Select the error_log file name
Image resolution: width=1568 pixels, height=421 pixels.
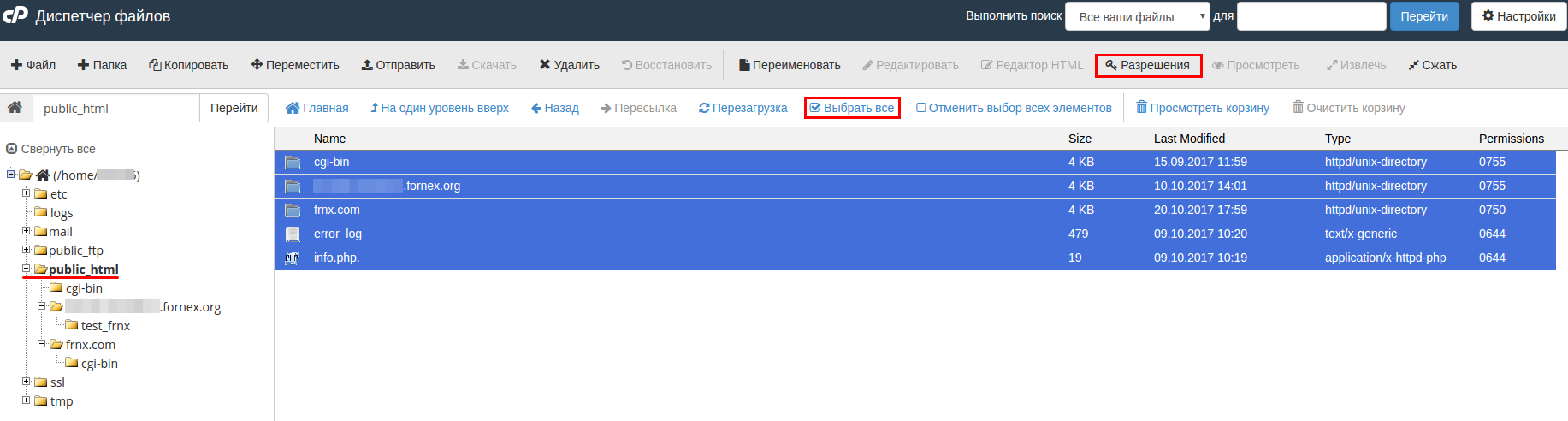tap(338, 234)
